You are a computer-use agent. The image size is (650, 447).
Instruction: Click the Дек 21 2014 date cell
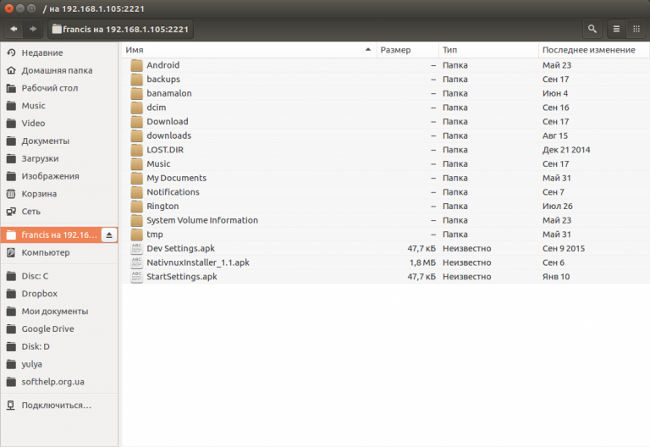pos(566,150)
